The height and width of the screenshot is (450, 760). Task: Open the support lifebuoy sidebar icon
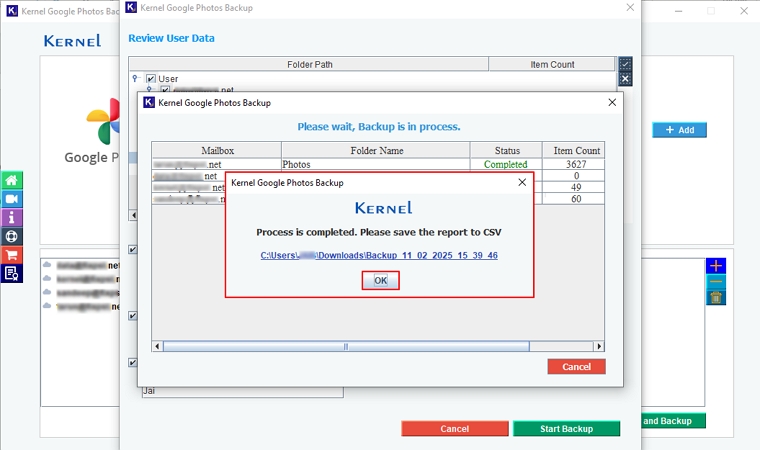point(12,236)
